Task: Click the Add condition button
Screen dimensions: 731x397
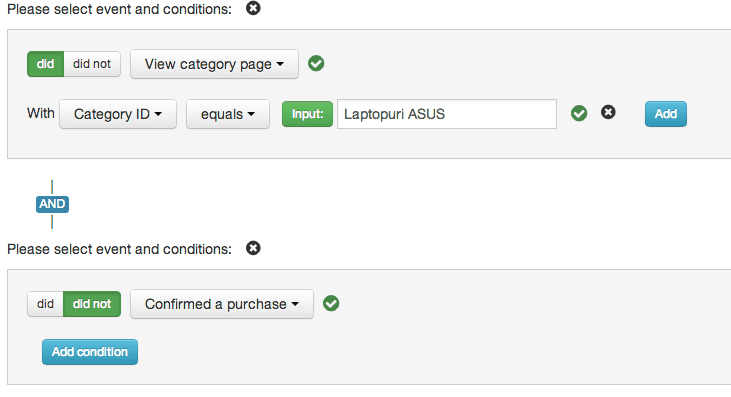Action: click(90, 352)
